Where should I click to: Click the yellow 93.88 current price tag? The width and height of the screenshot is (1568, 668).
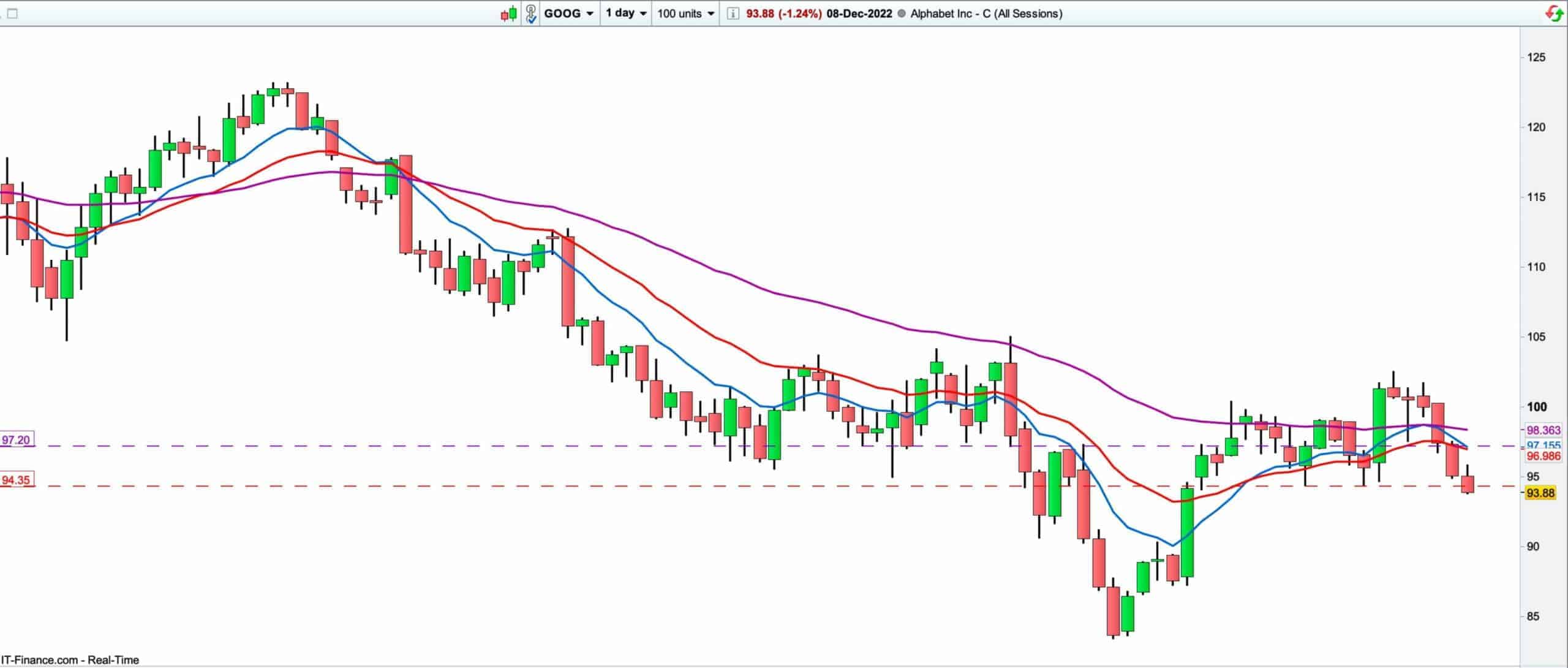point(1540,493)
